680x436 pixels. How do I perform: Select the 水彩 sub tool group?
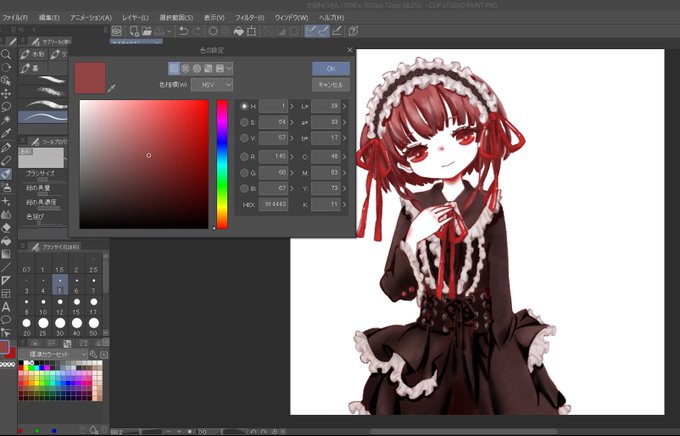33,54
